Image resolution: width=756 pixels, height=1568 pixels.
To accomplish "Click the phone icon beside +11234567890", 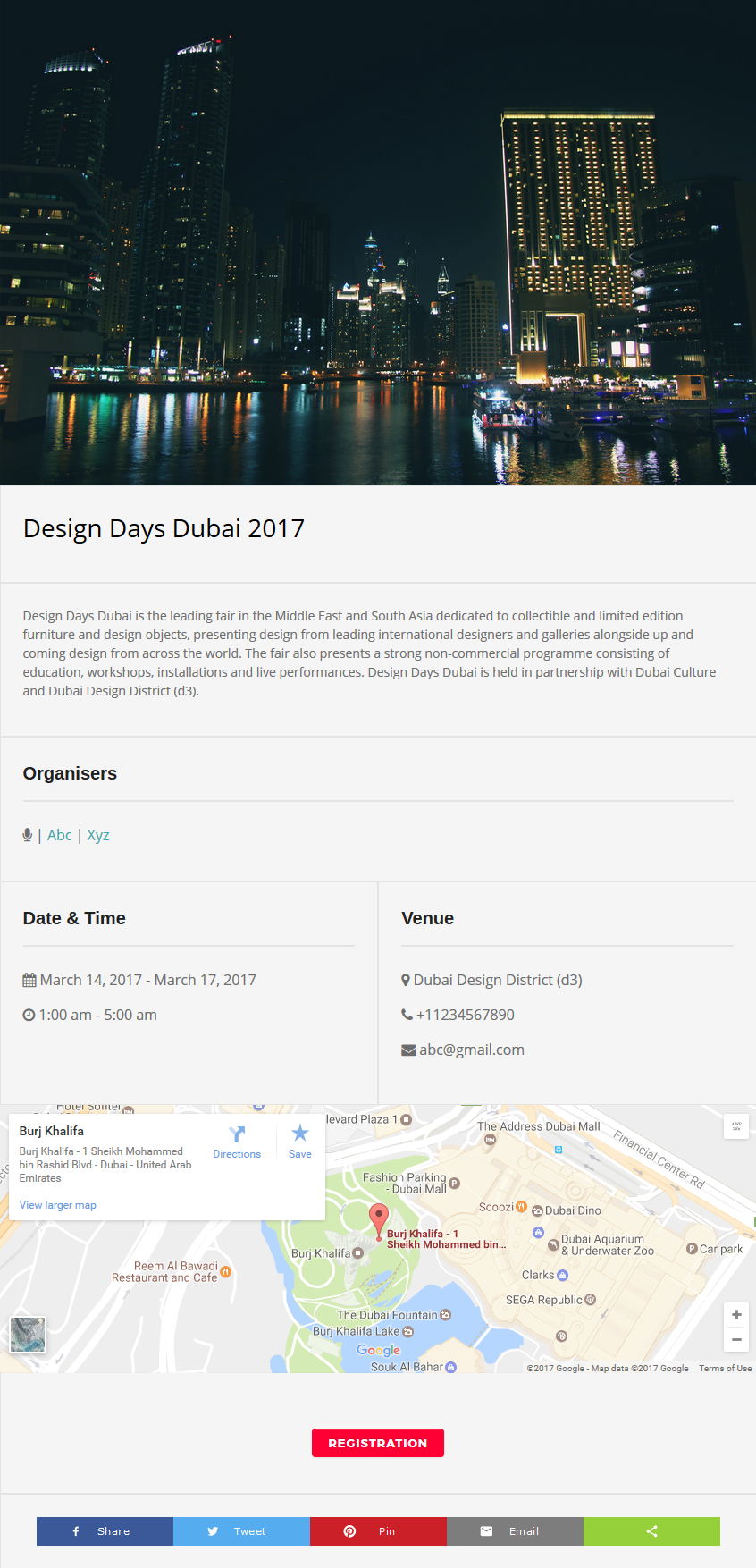I will point(407,1015).
